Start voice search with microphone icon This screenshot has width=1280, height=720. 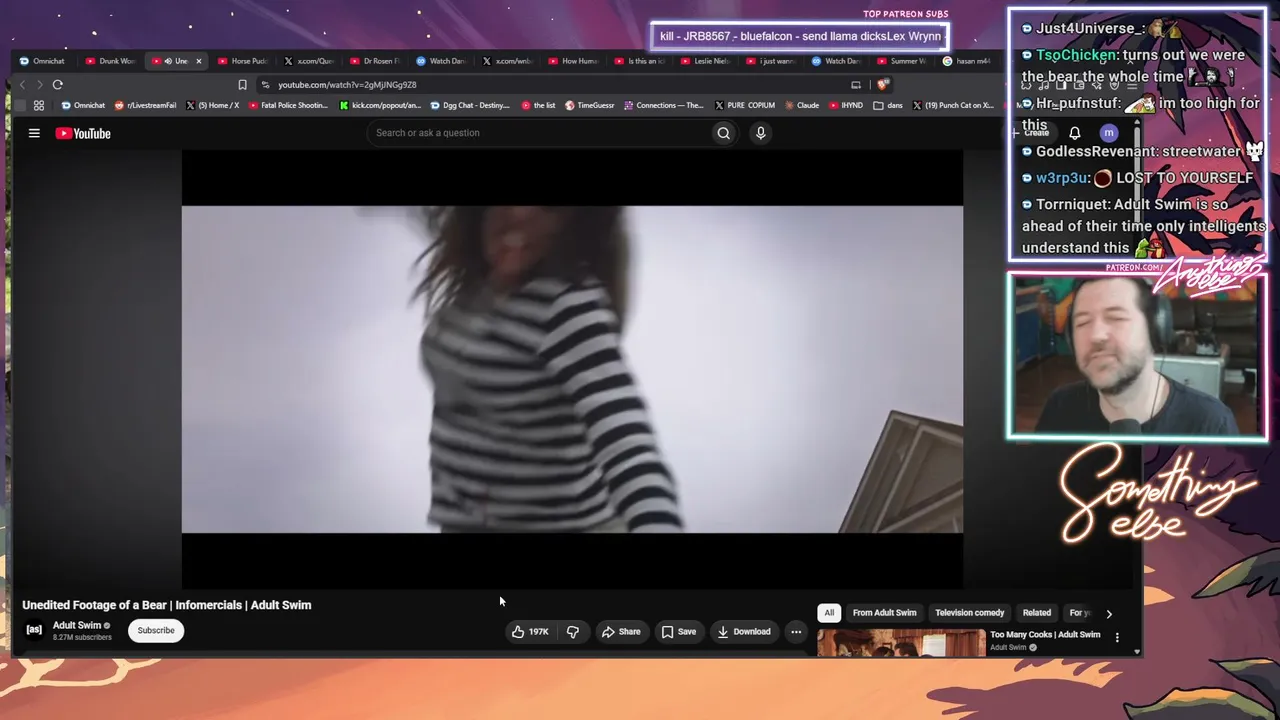[761, 133]
